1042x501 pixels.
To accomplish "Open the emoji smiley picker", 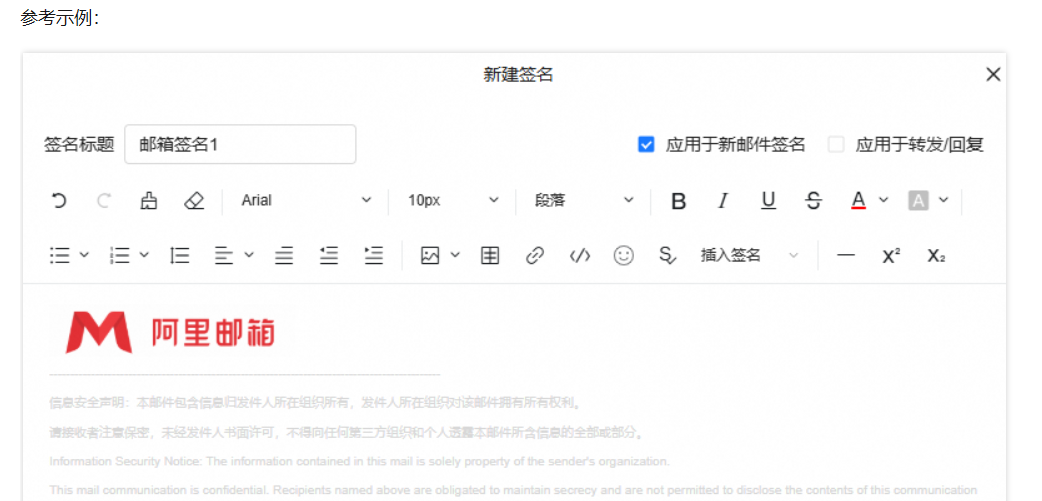I will coord(623,256).
